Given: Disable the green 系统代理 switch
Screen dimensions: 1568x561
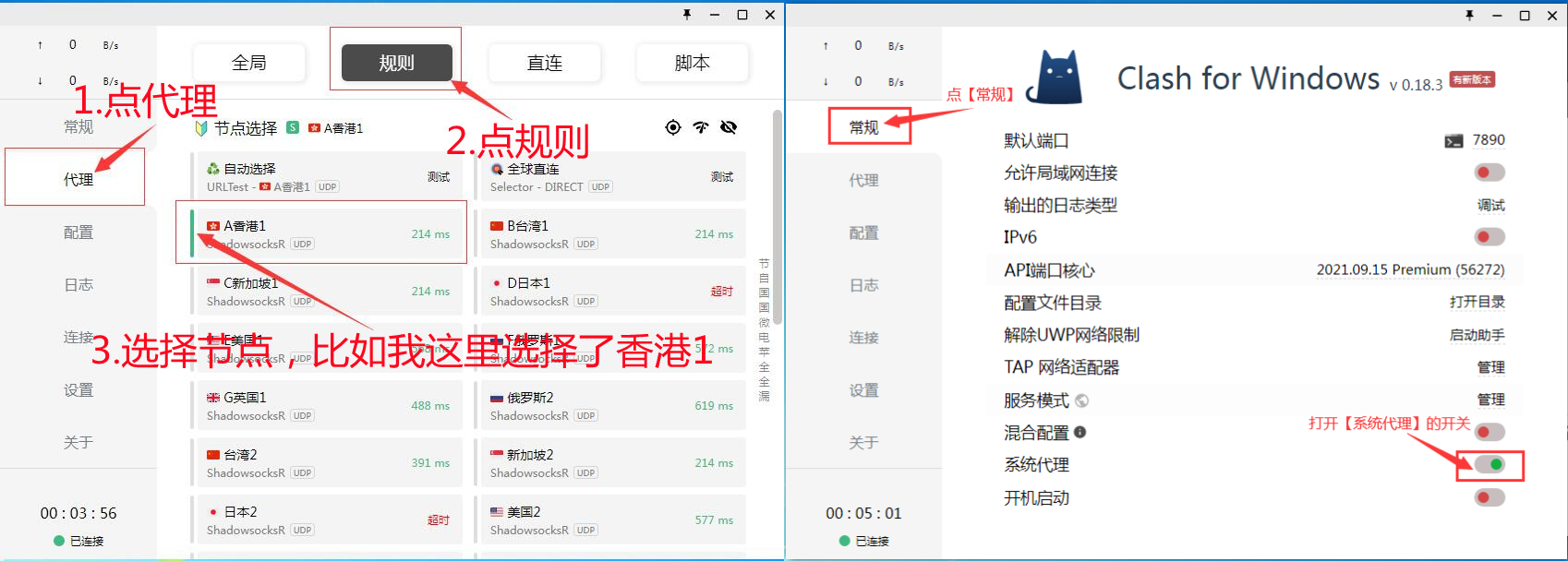Looking at the screenshot, I should (1490, 464).
